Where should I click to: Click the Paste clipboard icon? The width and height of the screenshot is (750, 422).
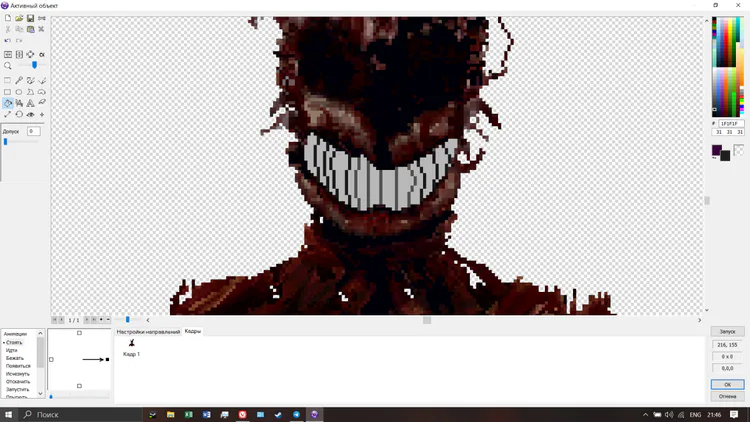click(30, 29)
